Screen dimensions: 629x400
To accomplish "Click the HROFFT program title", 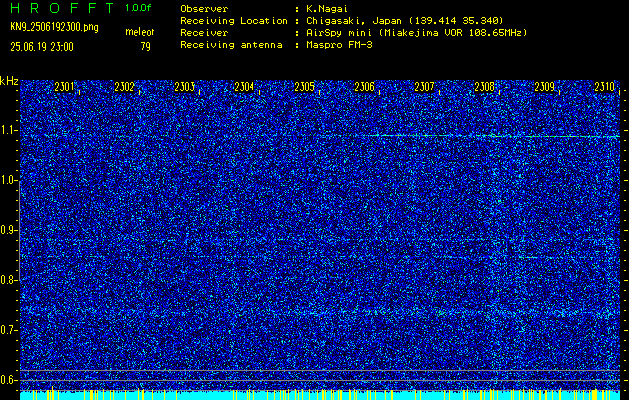I will pyautogui.click(x=62, y=8).
